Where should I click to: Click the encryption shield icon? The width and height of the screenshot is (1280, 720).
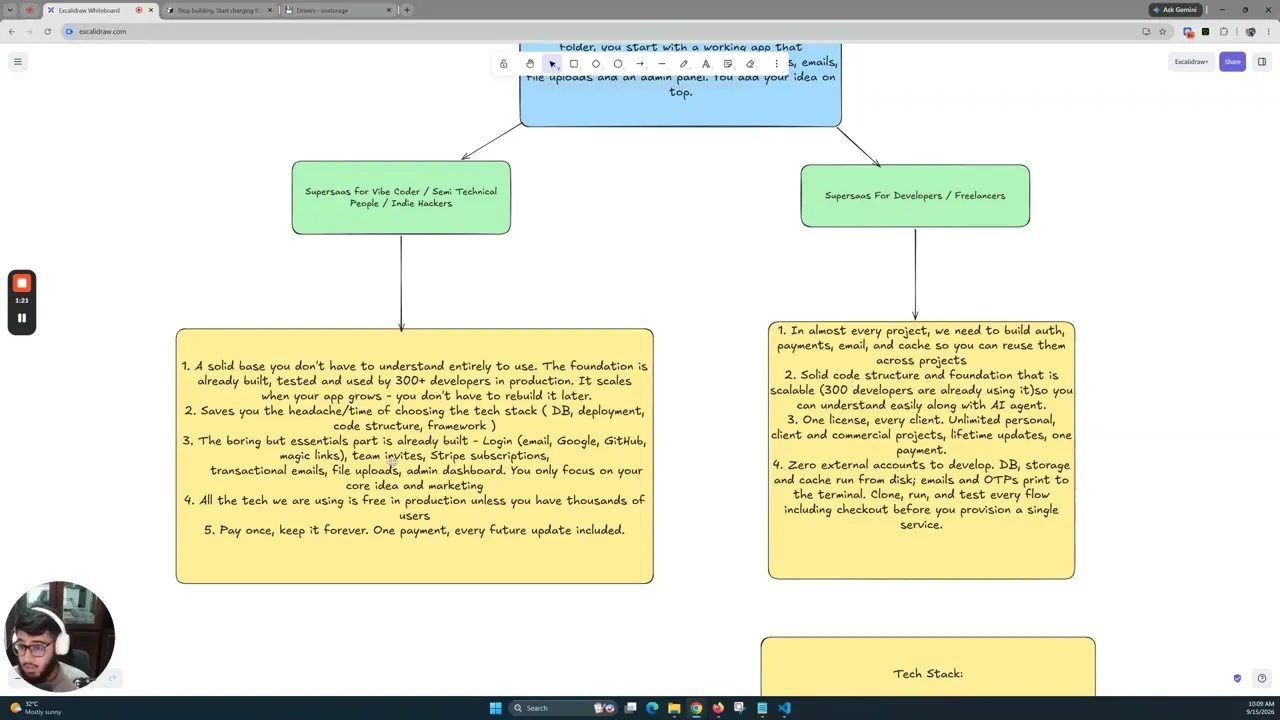1237,678
